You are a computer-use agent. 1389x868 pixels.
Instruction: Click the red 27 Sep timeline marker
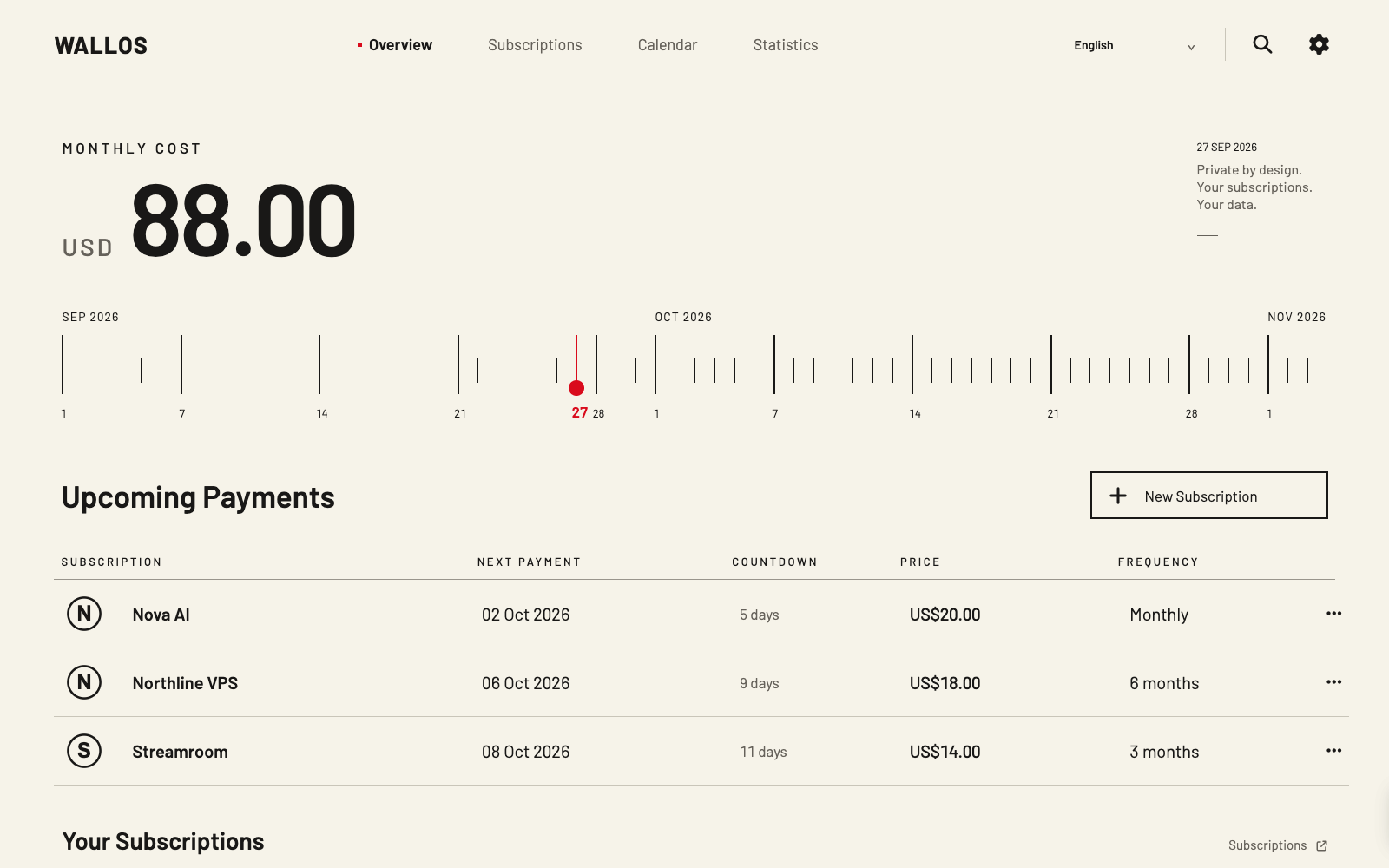[x=576, y=387]
